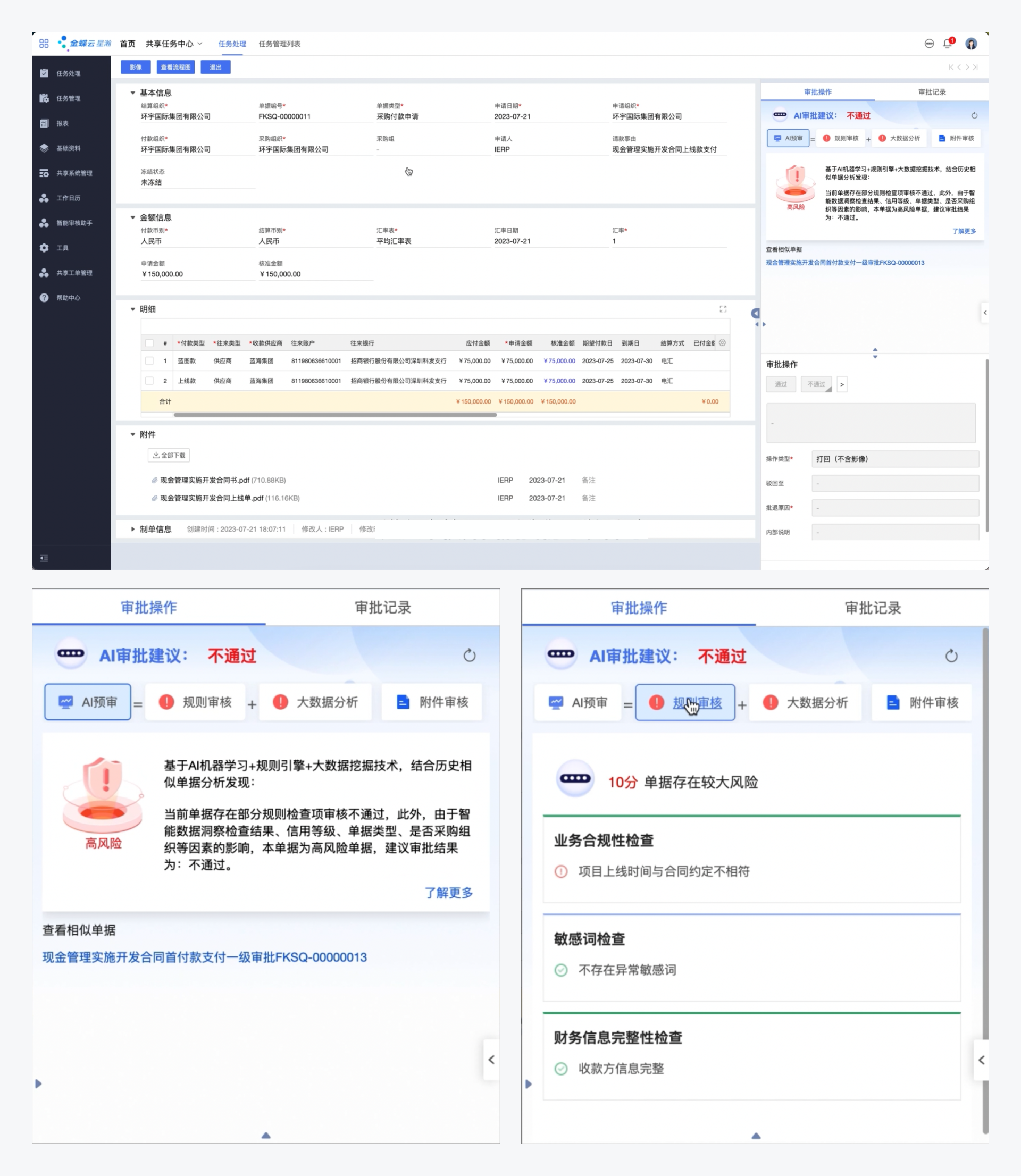Click the column settings gear in detail table
Viewport: 1021px width, 1176px height.
[x=723, y=343]
